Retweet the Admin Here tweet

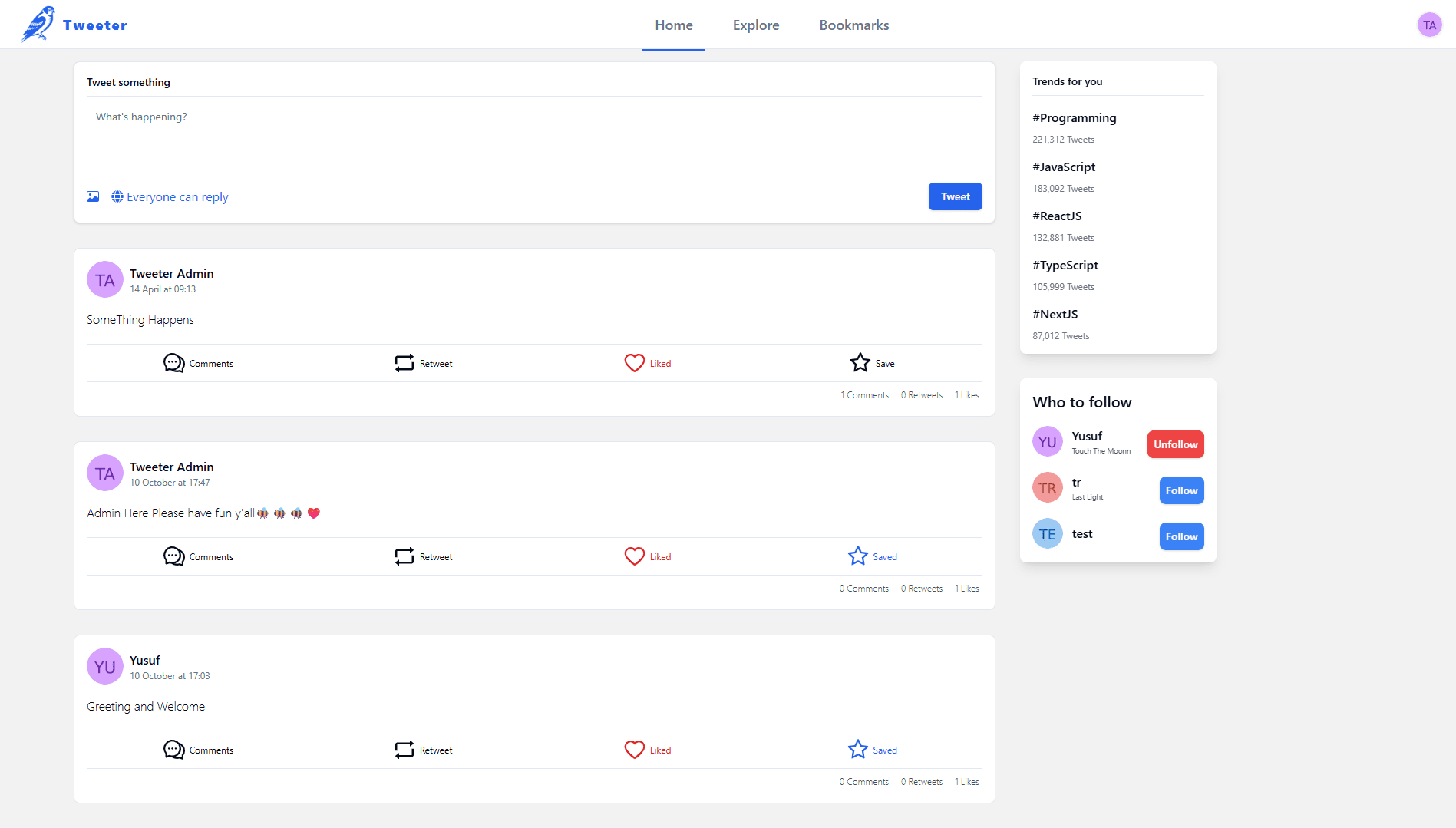click(424, 556)
